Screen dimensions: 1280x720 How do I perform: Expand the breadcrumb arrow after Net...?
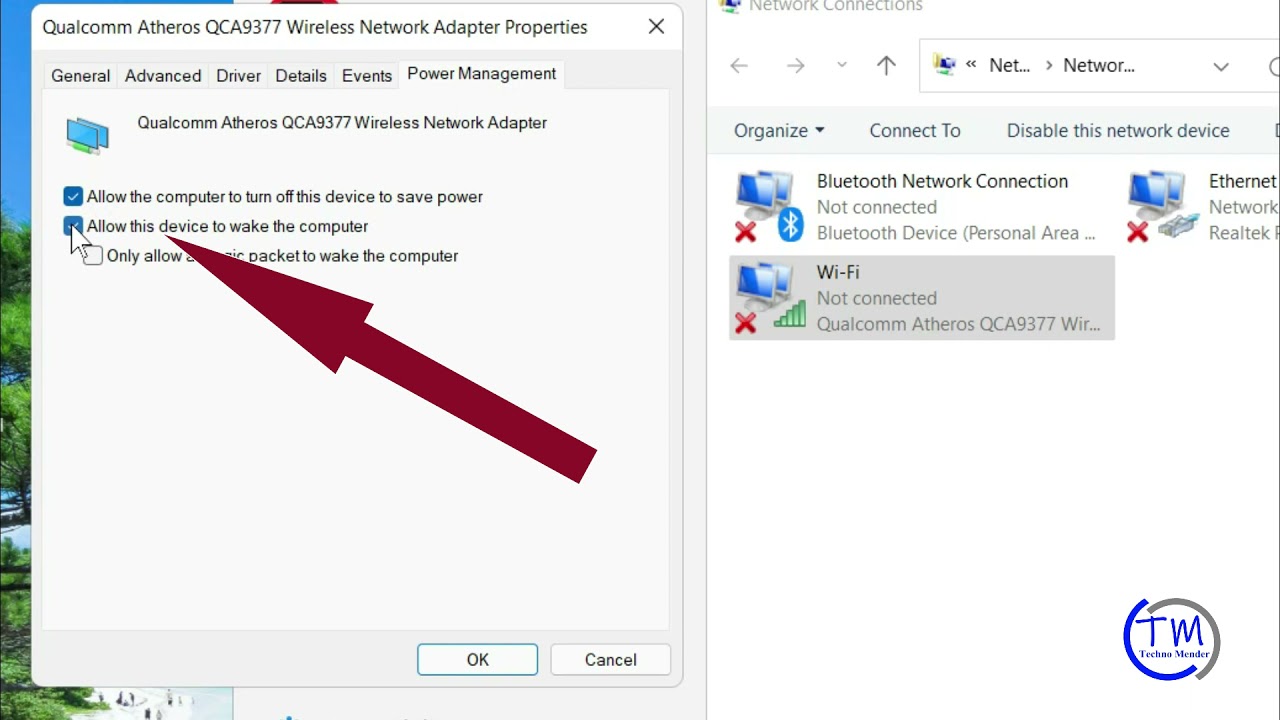(x=1049, y=66)
